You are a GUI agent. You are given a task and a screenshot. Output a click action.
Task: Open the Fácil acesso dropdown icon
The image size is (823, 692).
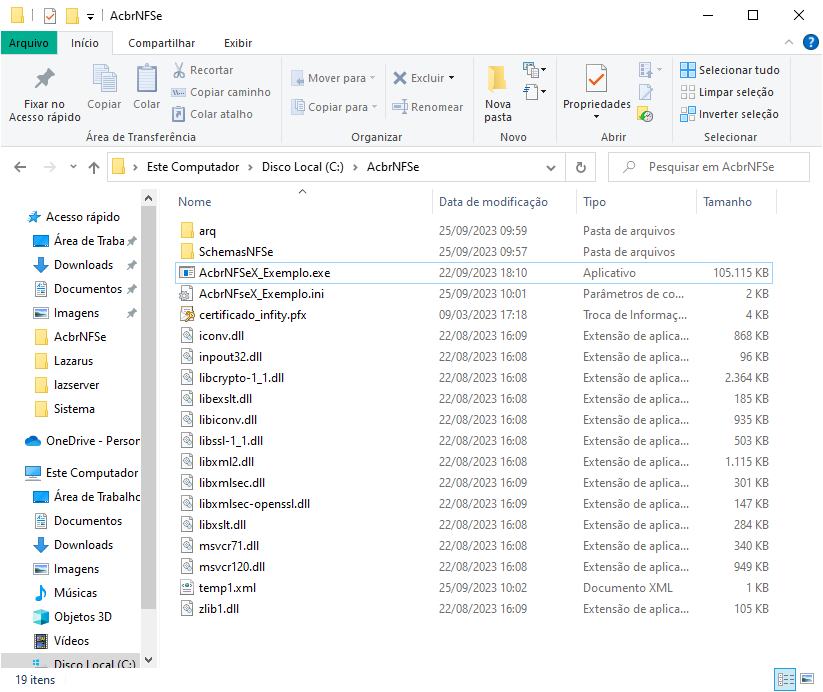[535, 92]
